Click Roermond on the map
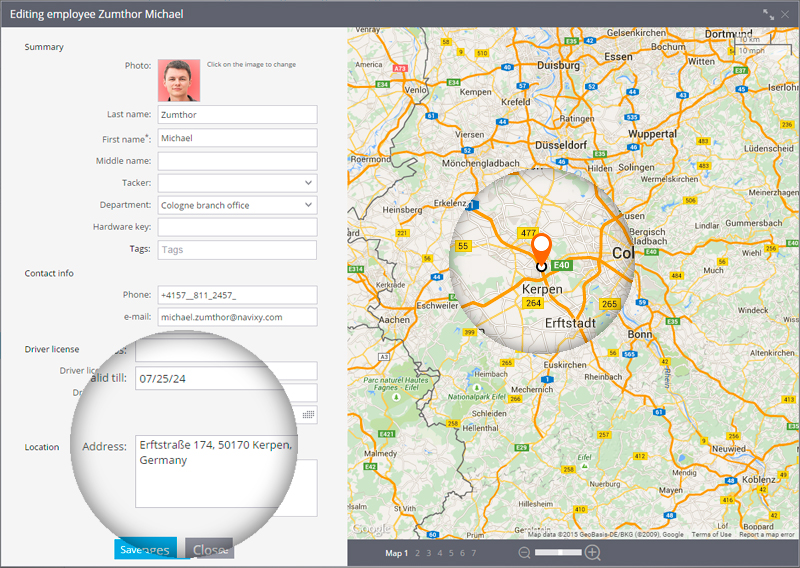Image resolution: width=800 pixels, height=568 pixels. pyautogui.click(x=371, y=159)
